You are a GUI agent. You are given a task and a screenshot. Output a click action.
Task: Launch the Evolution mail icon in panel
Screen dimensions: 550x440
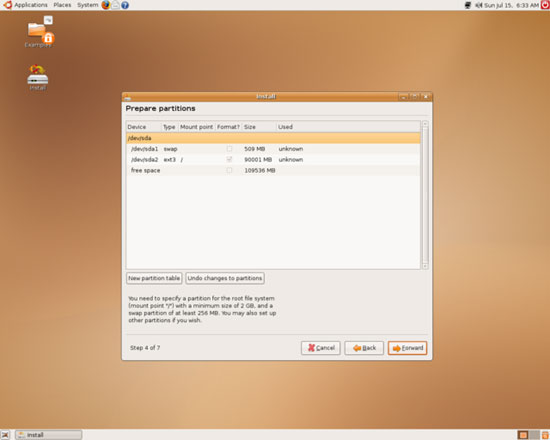(x=115, y=5)
